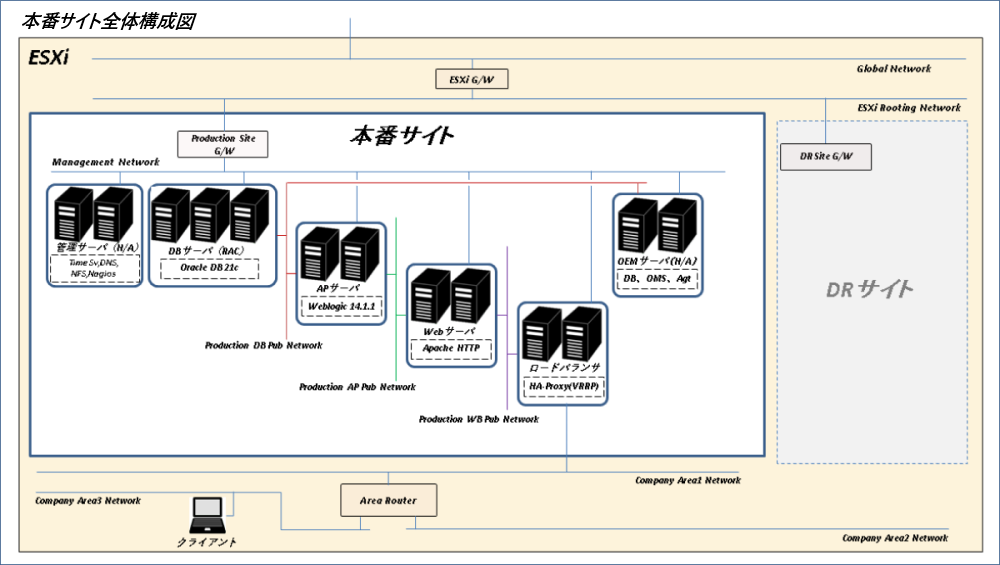Click the 'HA-Proxy(VRRP)' dashed box
Viewport: 1000px width, 565px height.
pyautogui.click(x=564, y=386)
